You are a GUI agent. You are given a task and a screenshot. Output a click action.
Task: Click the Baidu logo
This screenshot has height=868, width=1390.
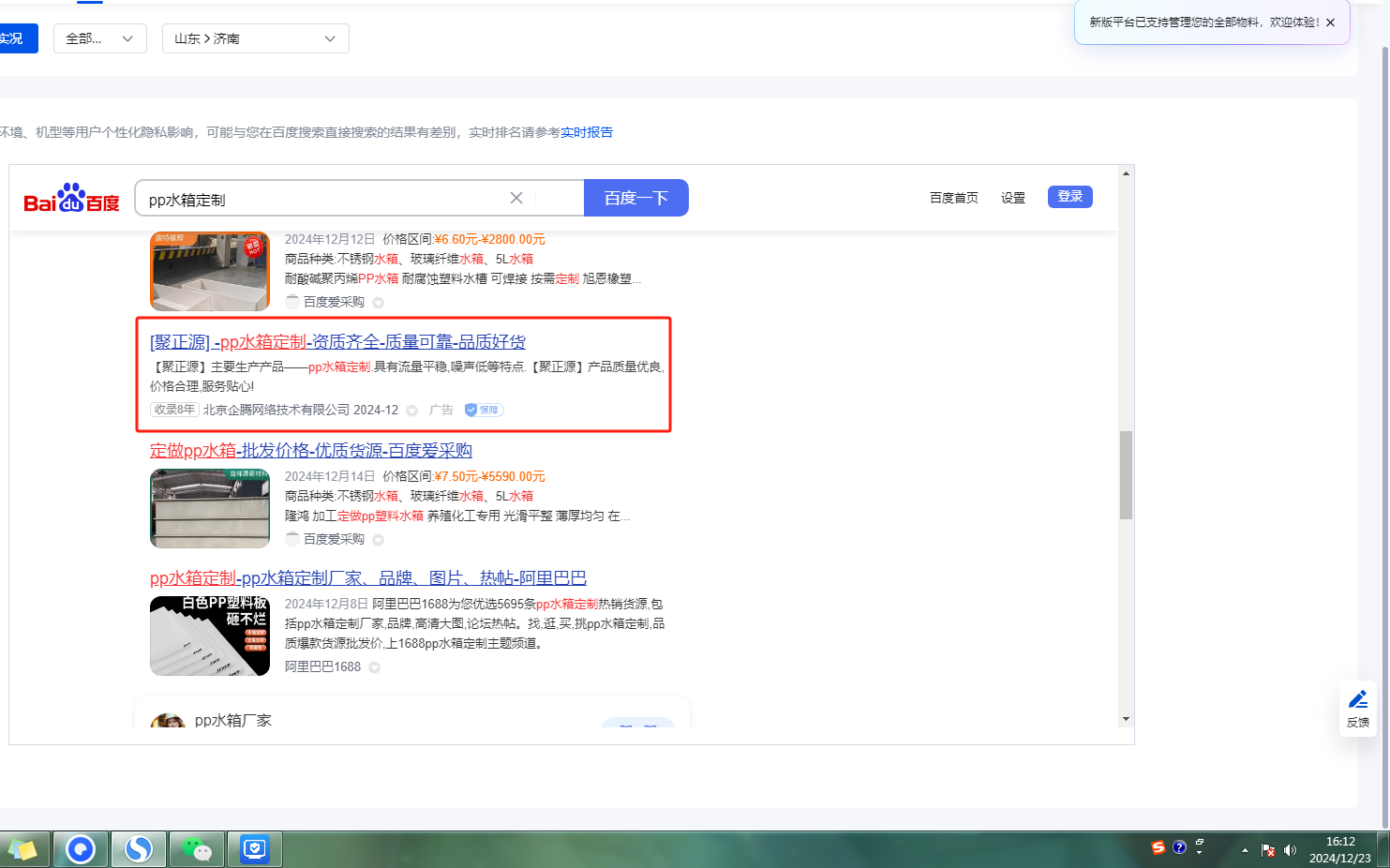pos(71,198)
